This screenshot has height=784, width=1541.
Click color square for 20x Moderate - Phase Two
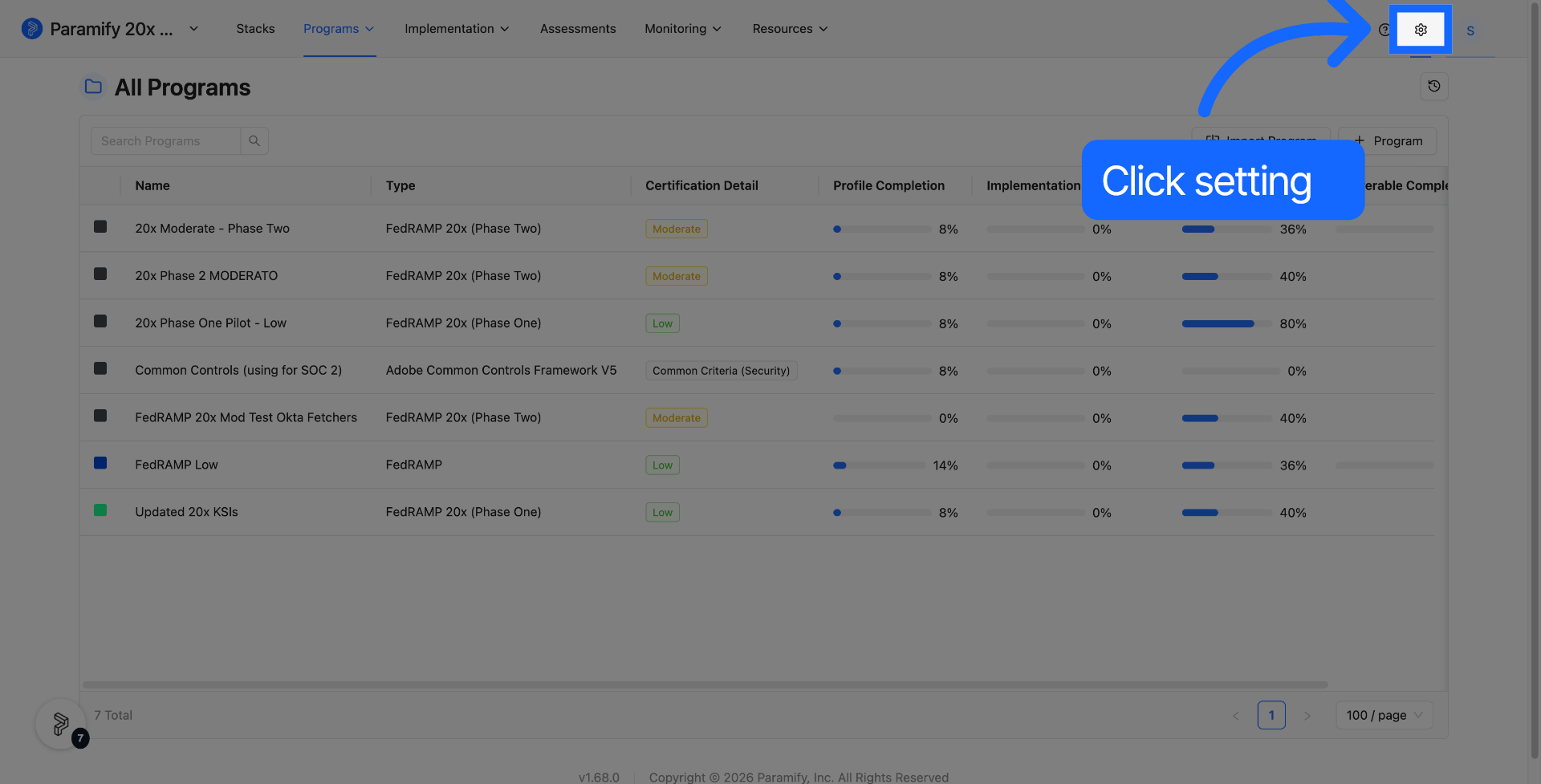100,226
